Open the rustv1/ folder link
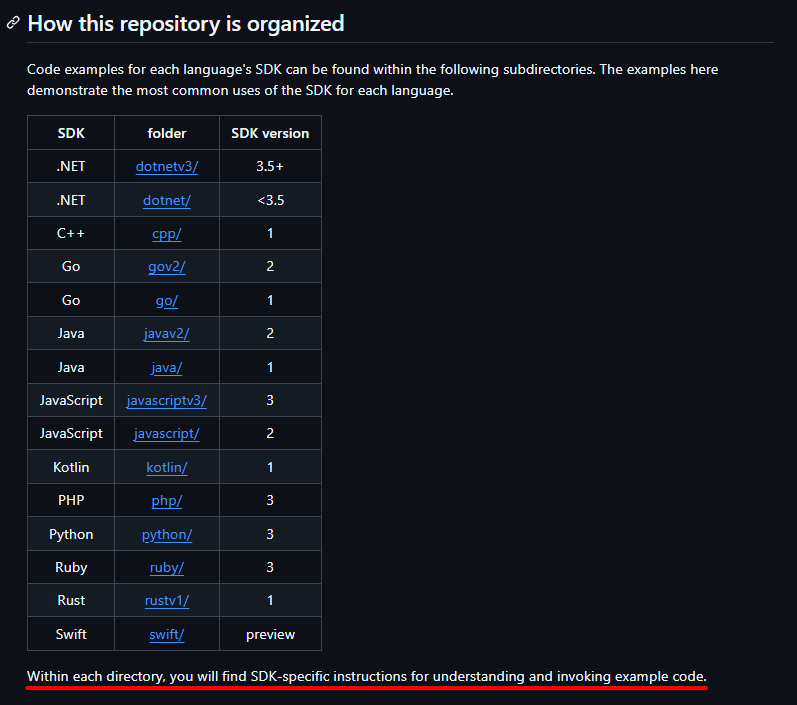The image size is (797, 705). click(167, 600)
